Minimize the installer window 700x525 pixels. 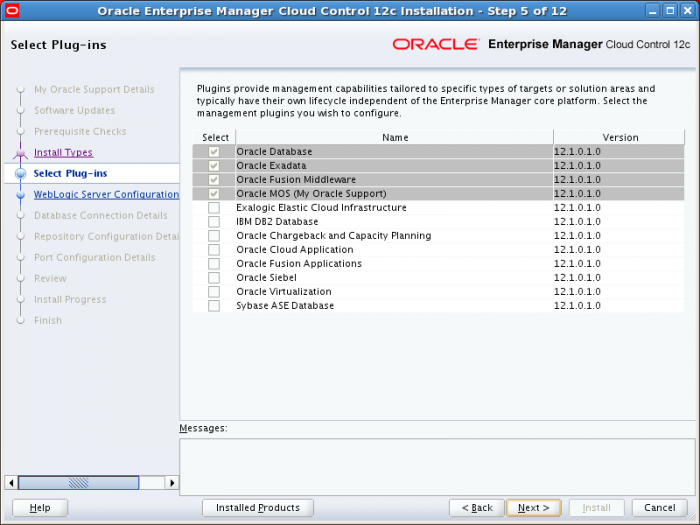click(x=653, y=11)
